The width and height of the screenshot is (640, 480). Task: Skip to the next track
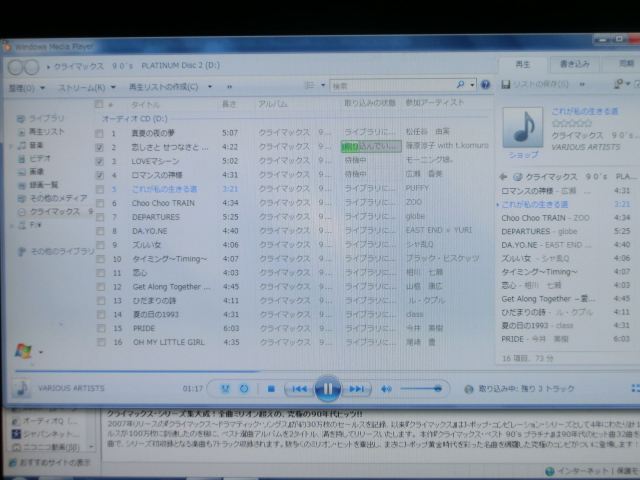click(356, 389)
